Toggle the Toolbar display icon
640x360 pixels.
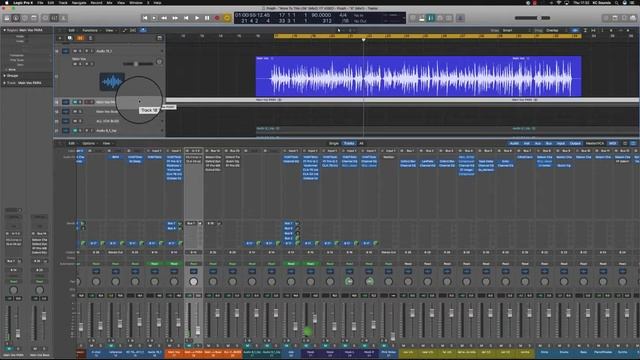click(x=34, y=18)
